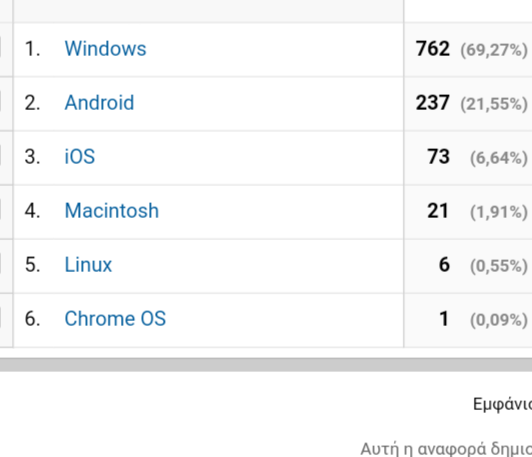Click the gray horizontal bar below the table
532x457 pixels.
pos(266,365)
